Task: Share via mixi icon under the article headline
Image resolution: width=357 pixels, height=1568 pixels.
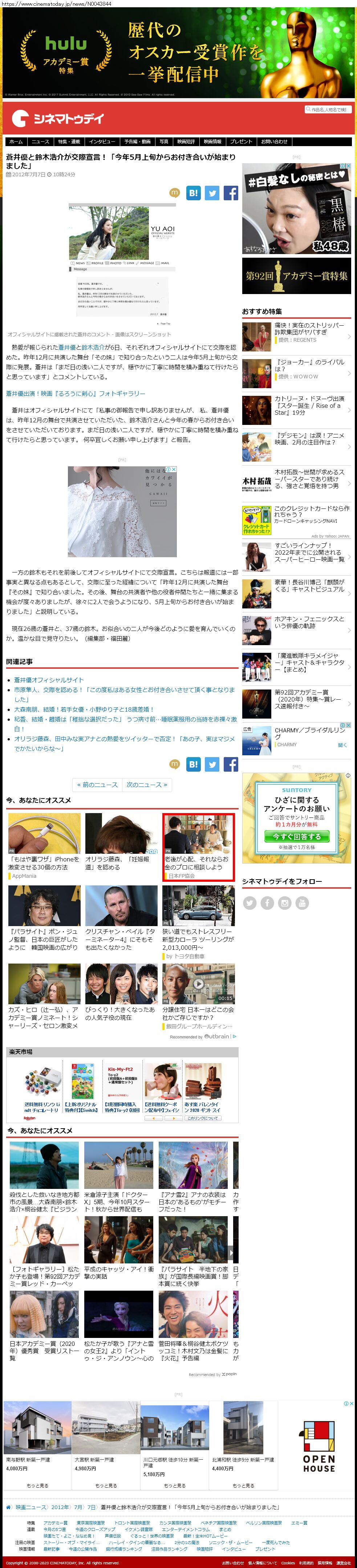Action: point(175,193)
